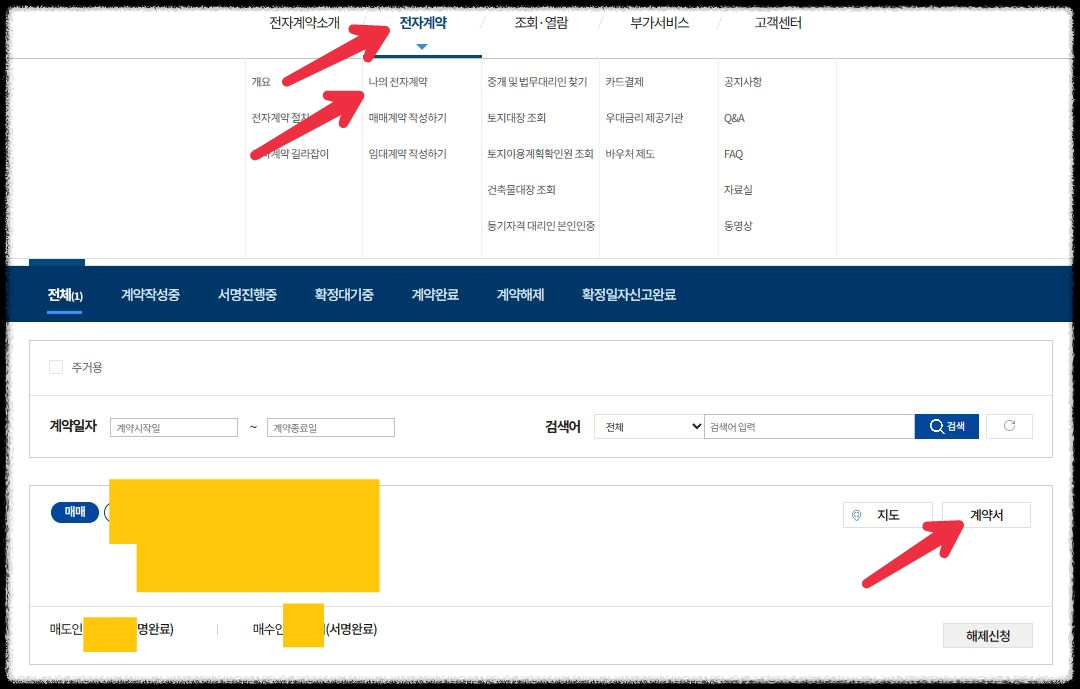Switch to the 확정대기중 tab
This screenshot has width=1080, height=689.
[x=344, y=294]
